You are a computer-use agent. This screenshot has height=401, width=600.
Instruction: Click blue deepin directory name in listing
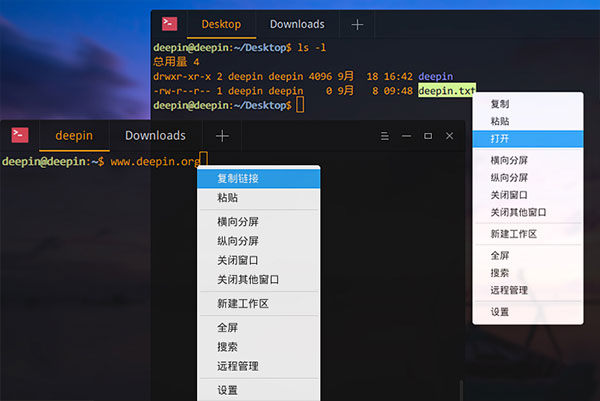pyautogui.click(x=435, y=76)
